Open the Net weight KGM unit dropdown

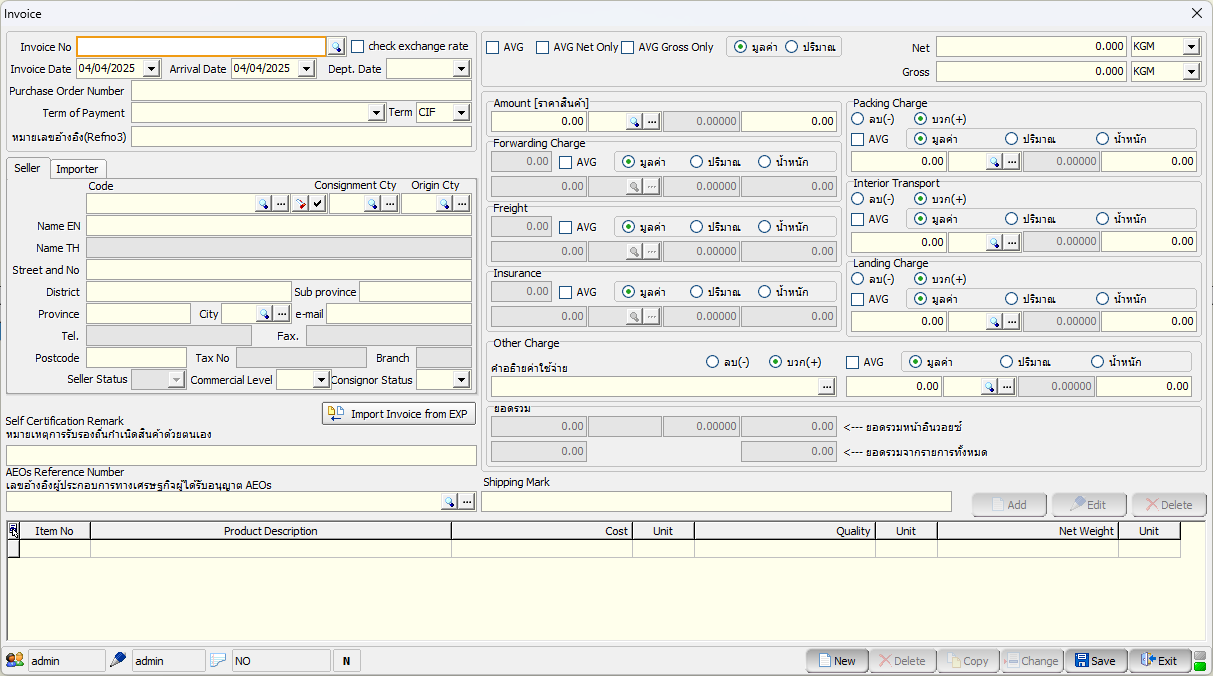coord(1191,47)
